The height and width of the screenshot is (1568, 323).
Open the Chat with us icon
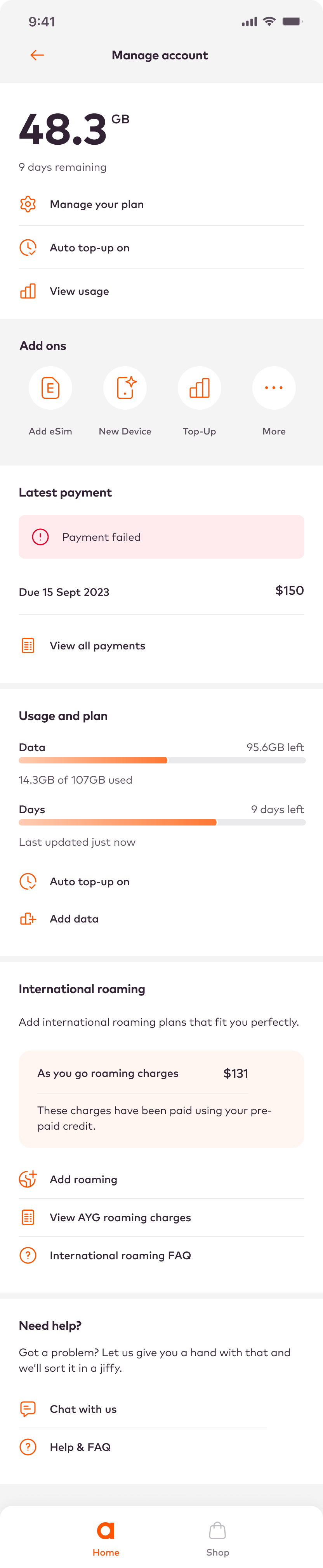(x=28, y=1409)
